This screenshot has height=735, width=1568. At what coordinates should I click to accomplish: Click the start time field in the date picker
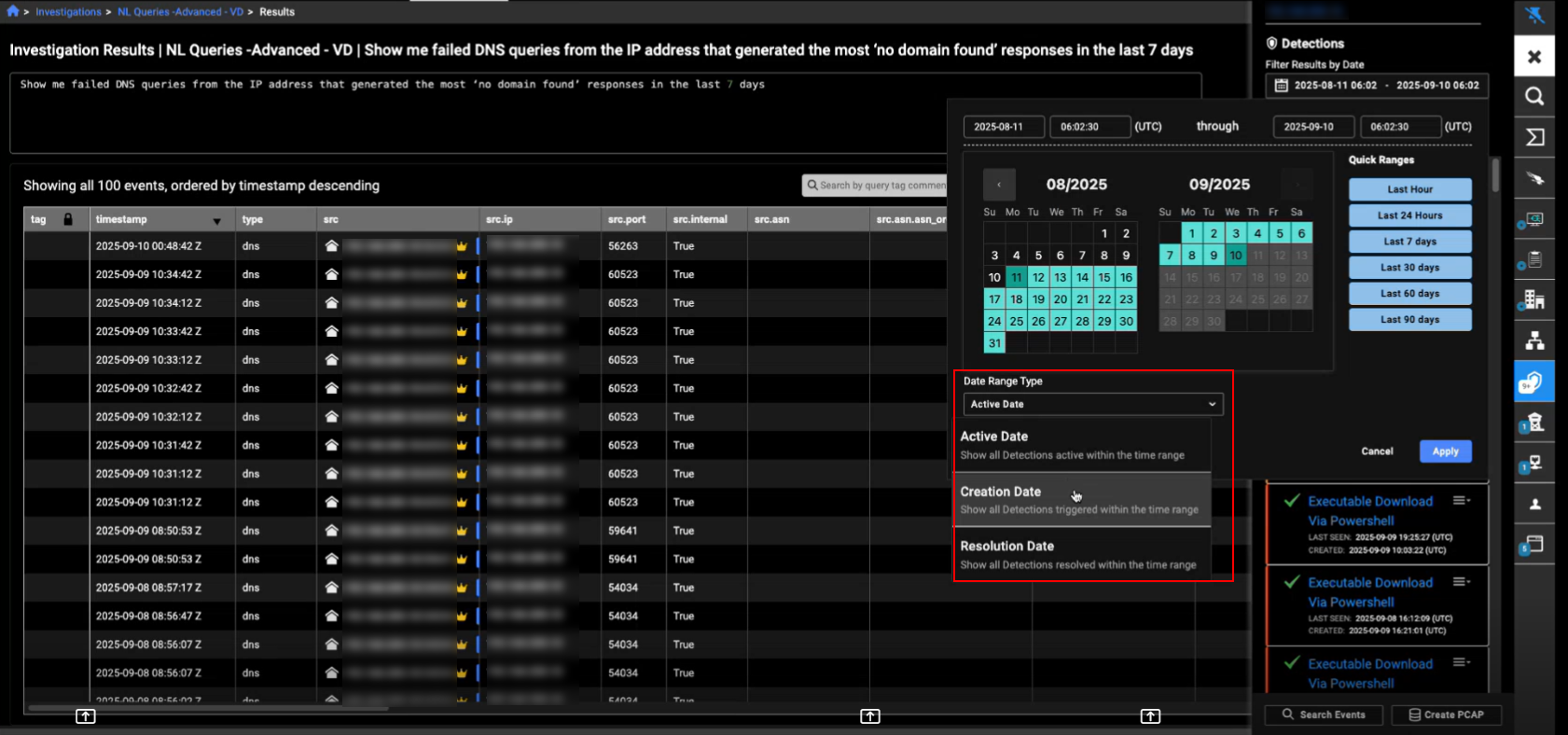pyautogui.click(x=1089, y=127)
